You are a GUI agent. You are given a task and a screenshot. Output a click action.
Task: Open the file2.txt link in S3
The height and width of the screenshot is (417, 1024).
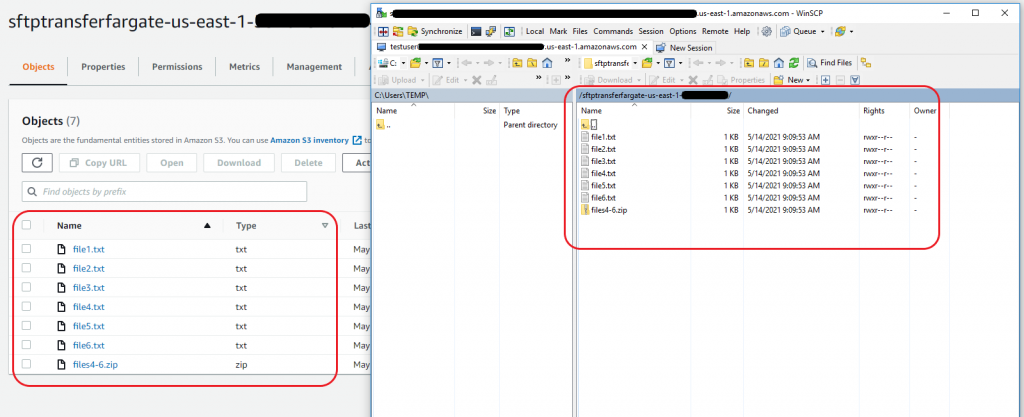click(88, 268)
